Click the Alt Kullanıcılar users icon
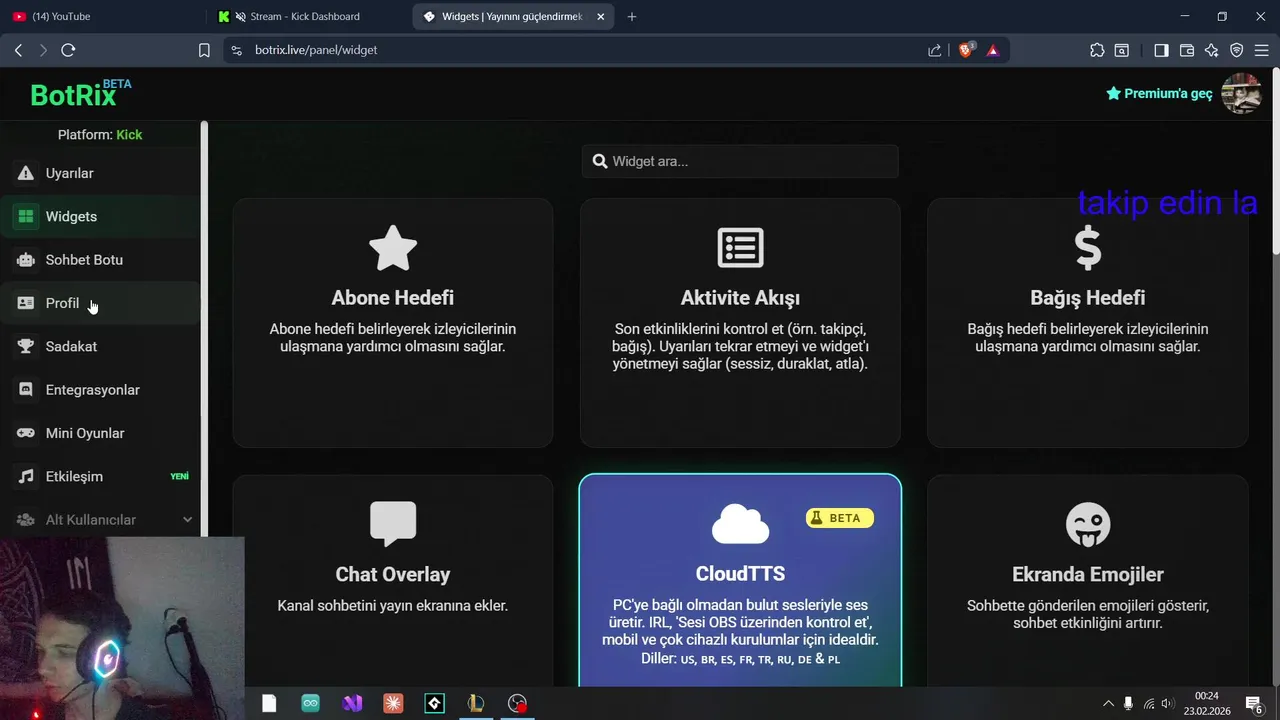1280x720 pixels. 26,520
